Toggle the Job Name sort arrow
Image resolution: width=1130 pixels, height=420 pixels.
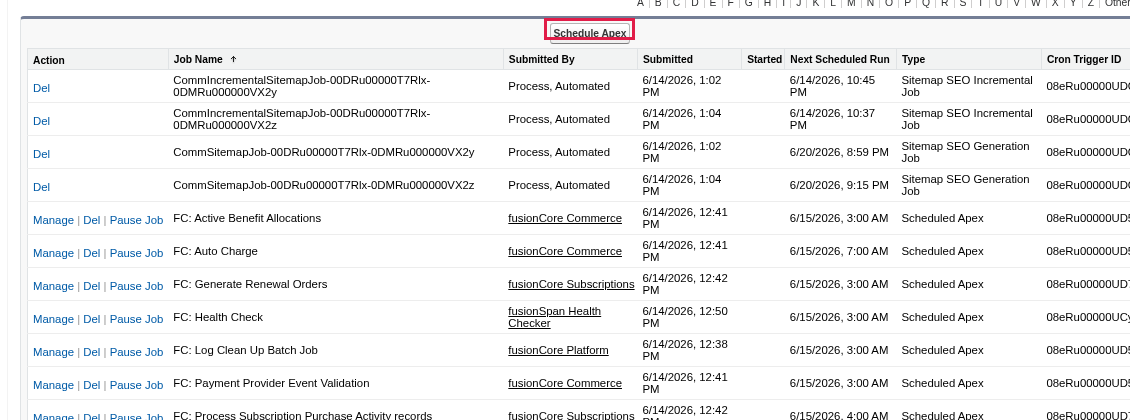point(233,59)
